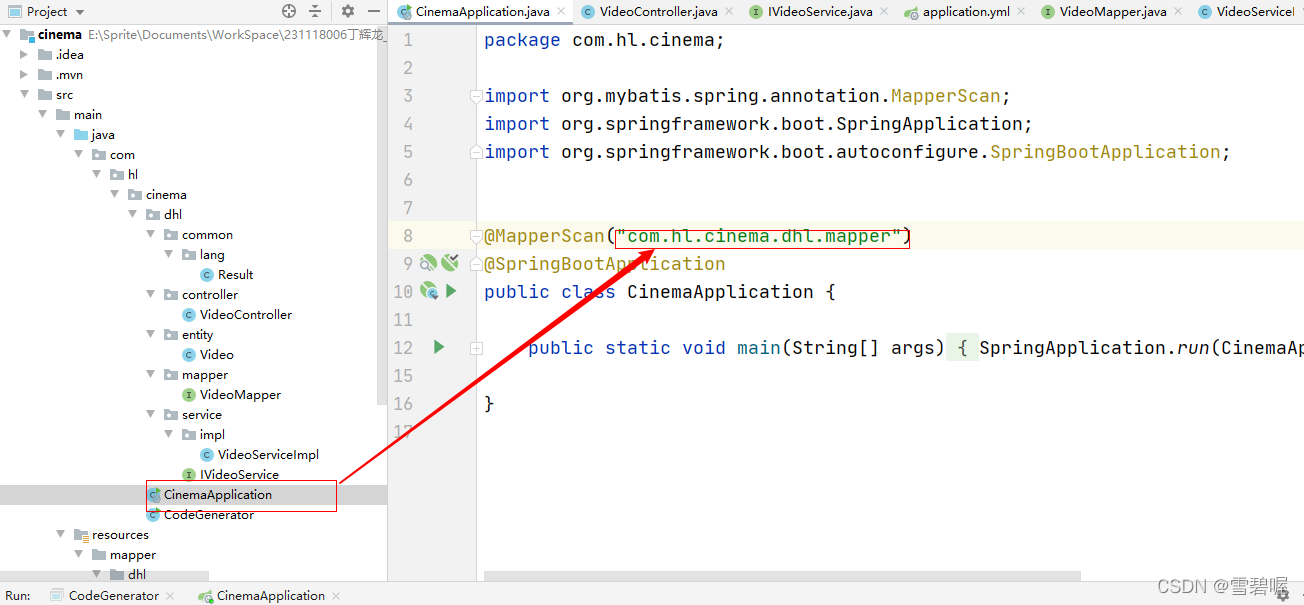Collapse the impl package
This screenshot has width=1304, height=605.
click(169, 434)
